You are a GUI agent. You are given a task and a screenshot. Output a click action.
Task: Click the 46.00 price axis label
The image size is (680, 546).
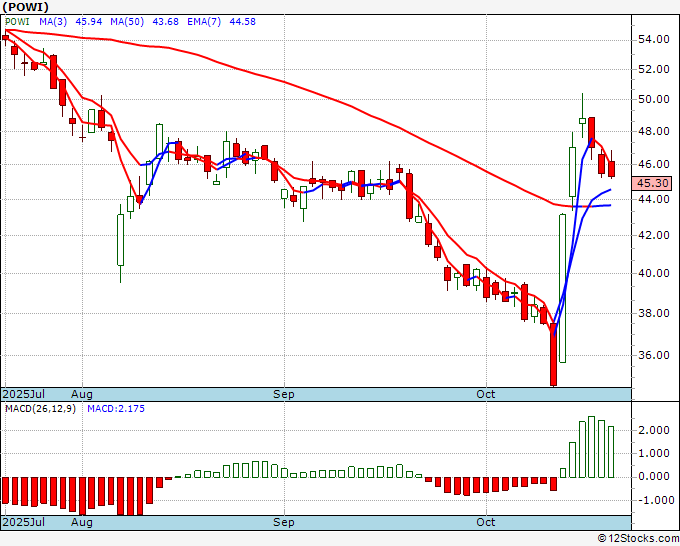tap(654, 164)
